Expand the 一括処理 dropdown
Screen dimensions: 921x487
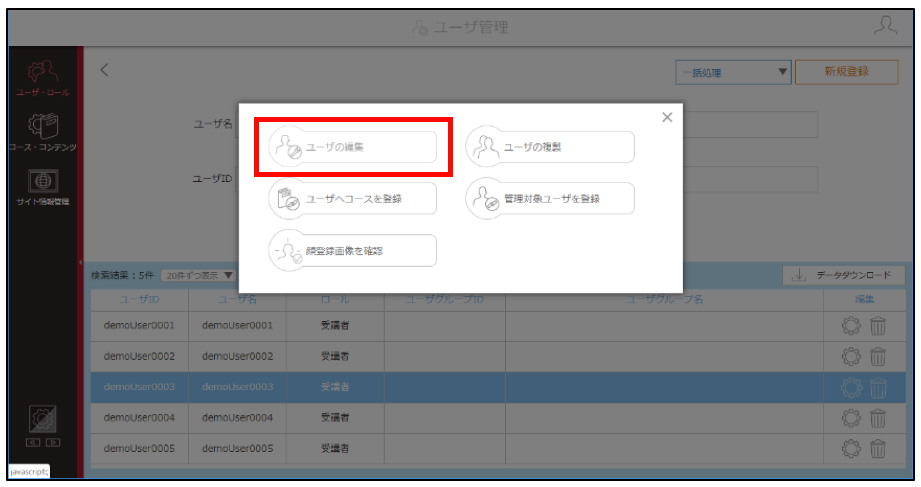tap(733, 72)
